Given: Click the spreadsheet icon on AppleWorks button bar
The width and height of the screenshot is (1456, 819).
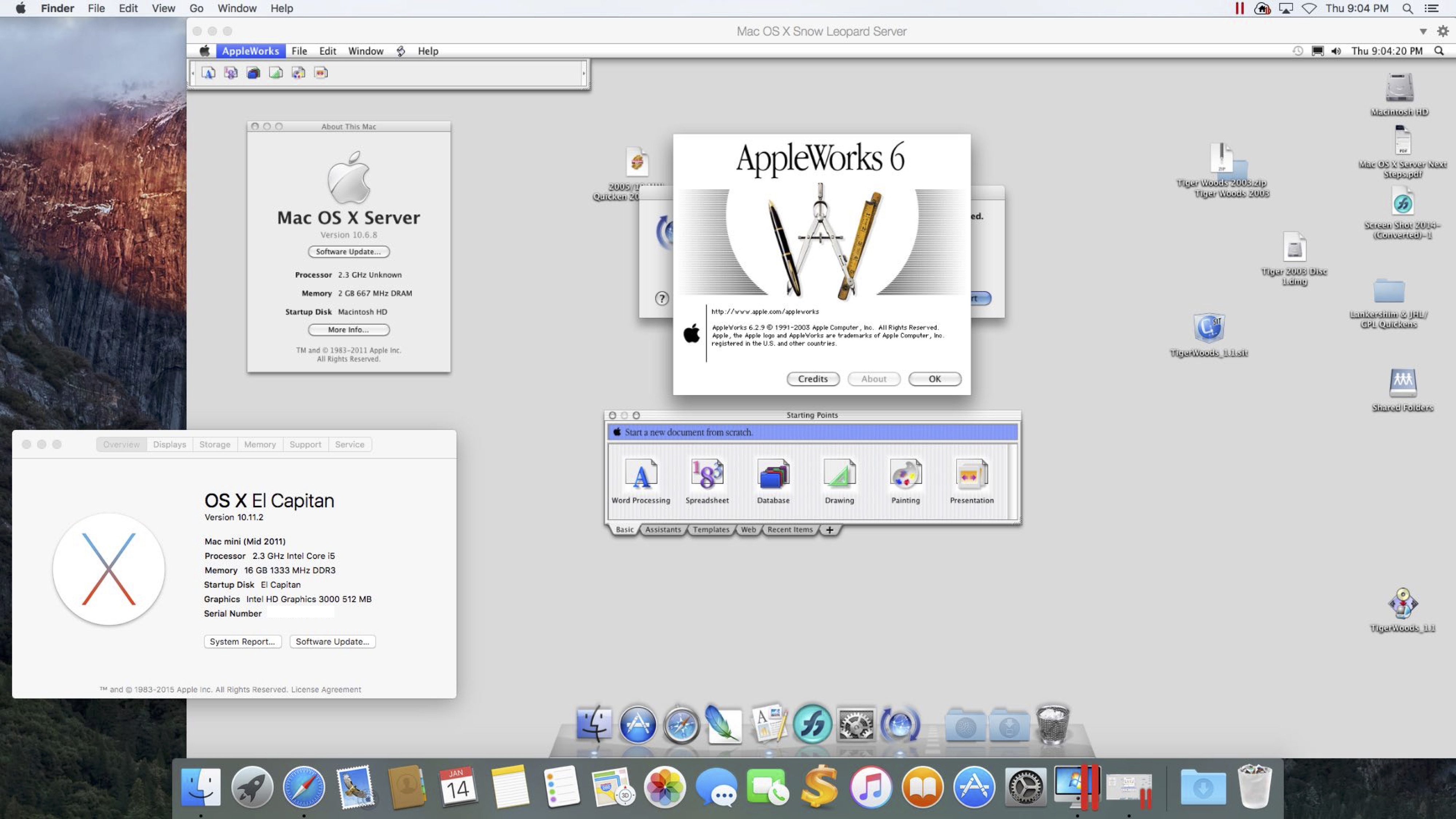Looking at the screenshot, I should click(x=231, y=72).
